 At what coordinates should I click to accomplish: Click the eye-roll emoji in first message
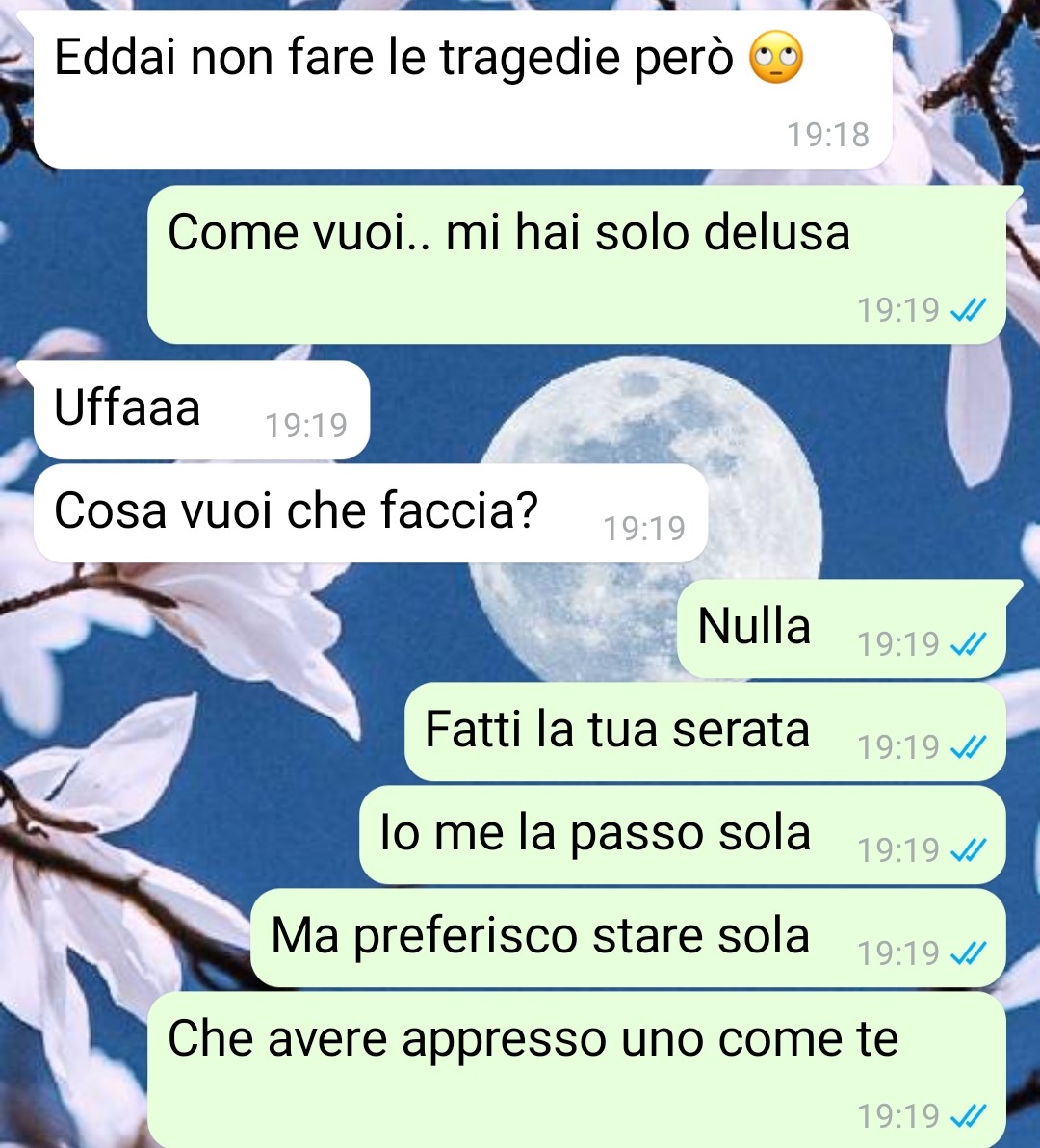(x=776, y=57)
